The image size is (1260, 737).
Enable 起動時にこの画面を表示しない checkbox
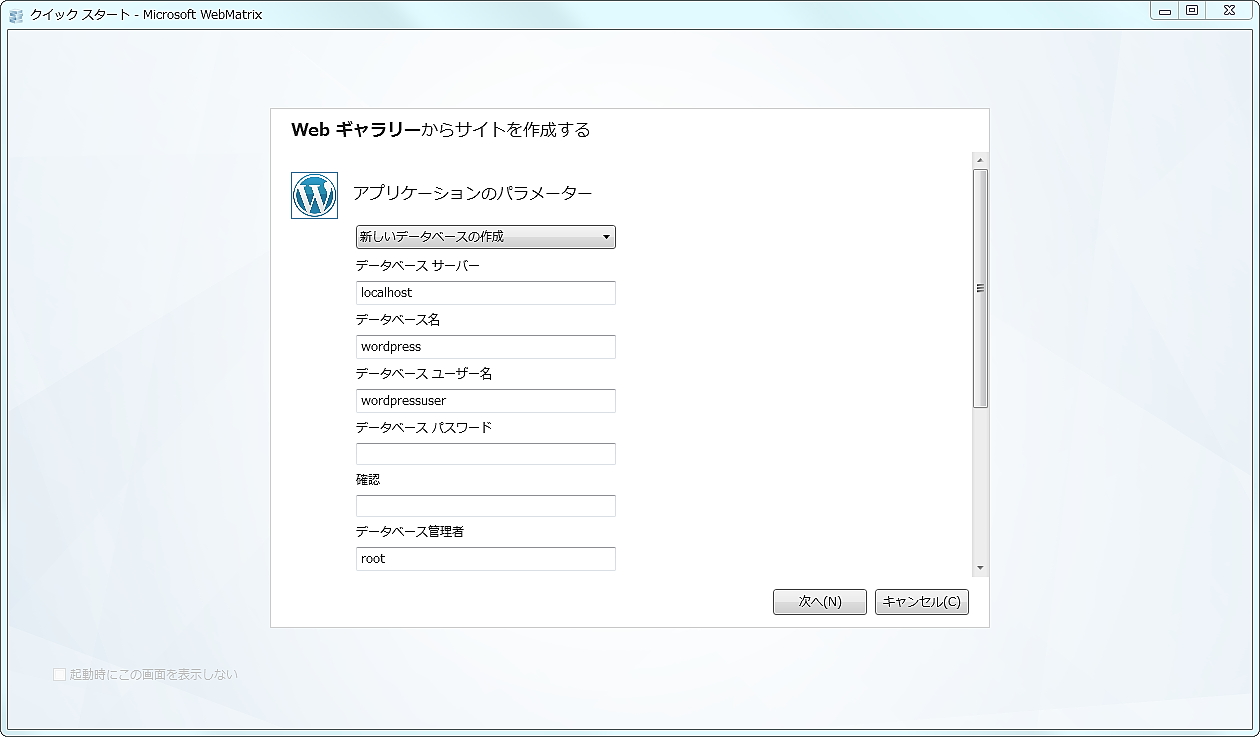[x=60, y=674]
